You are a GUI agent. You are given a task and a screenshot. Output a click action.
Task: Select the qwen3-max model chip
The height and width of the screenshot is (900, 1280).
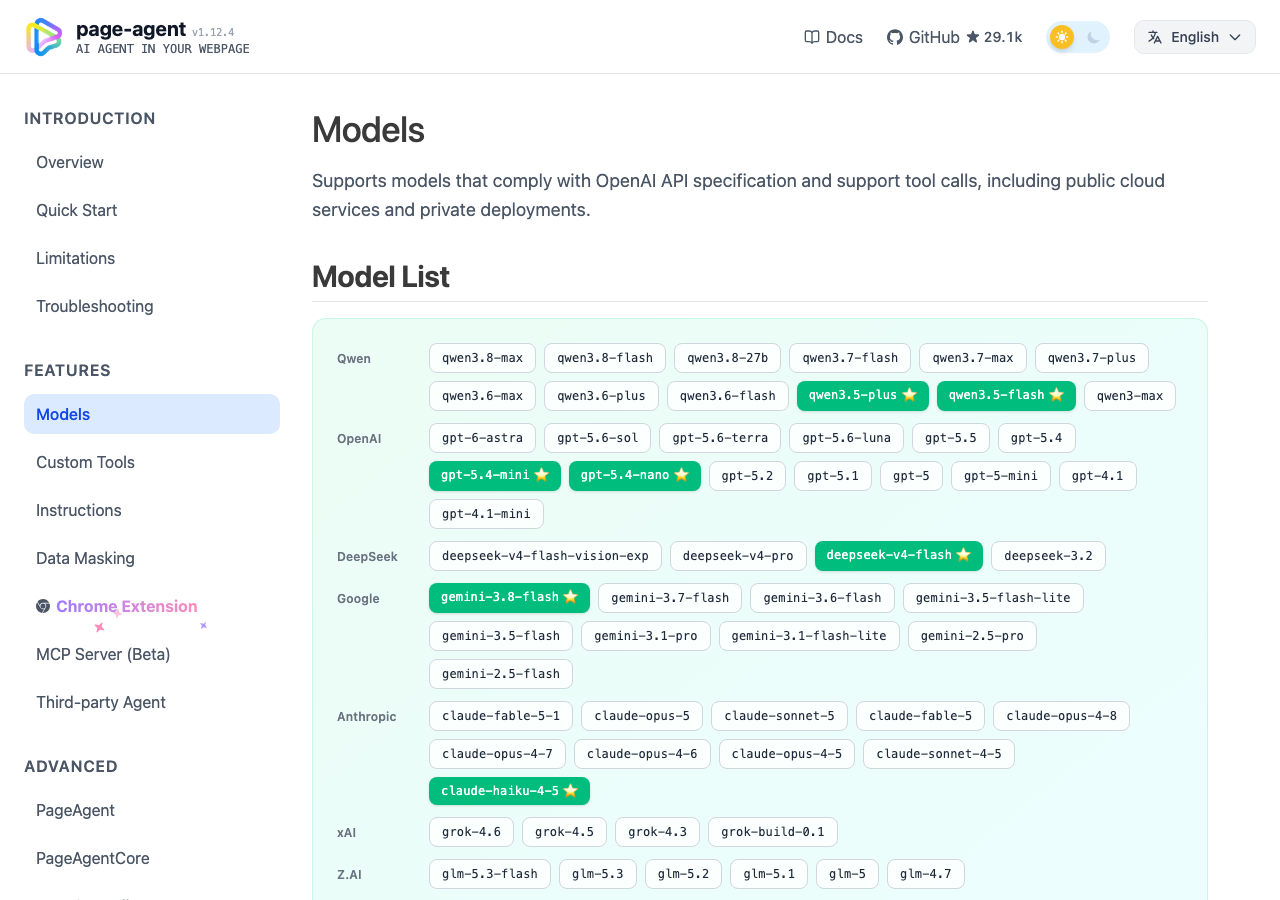tap(1130, 396)
